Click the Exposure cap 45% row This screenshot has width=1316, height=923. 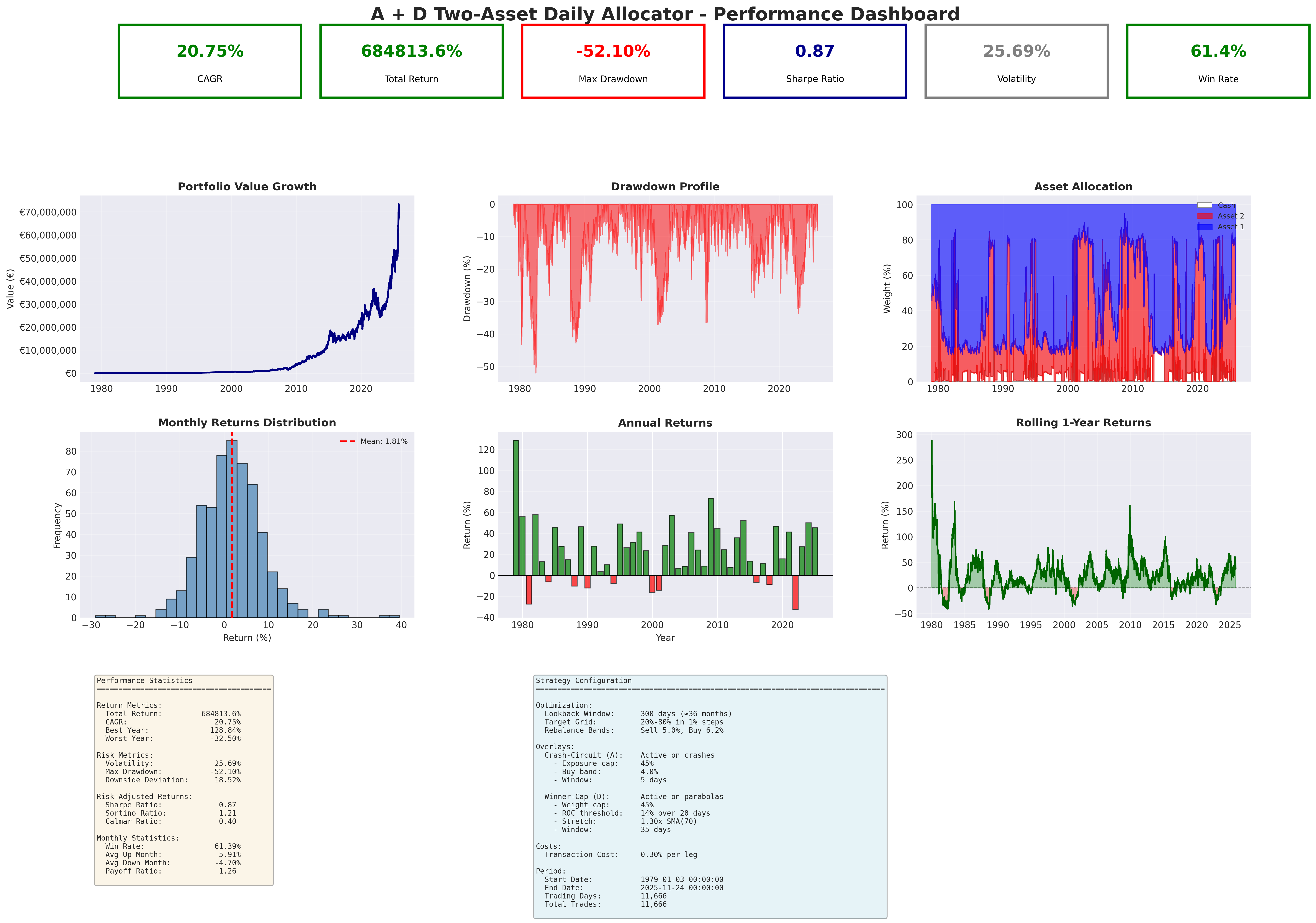604,764
